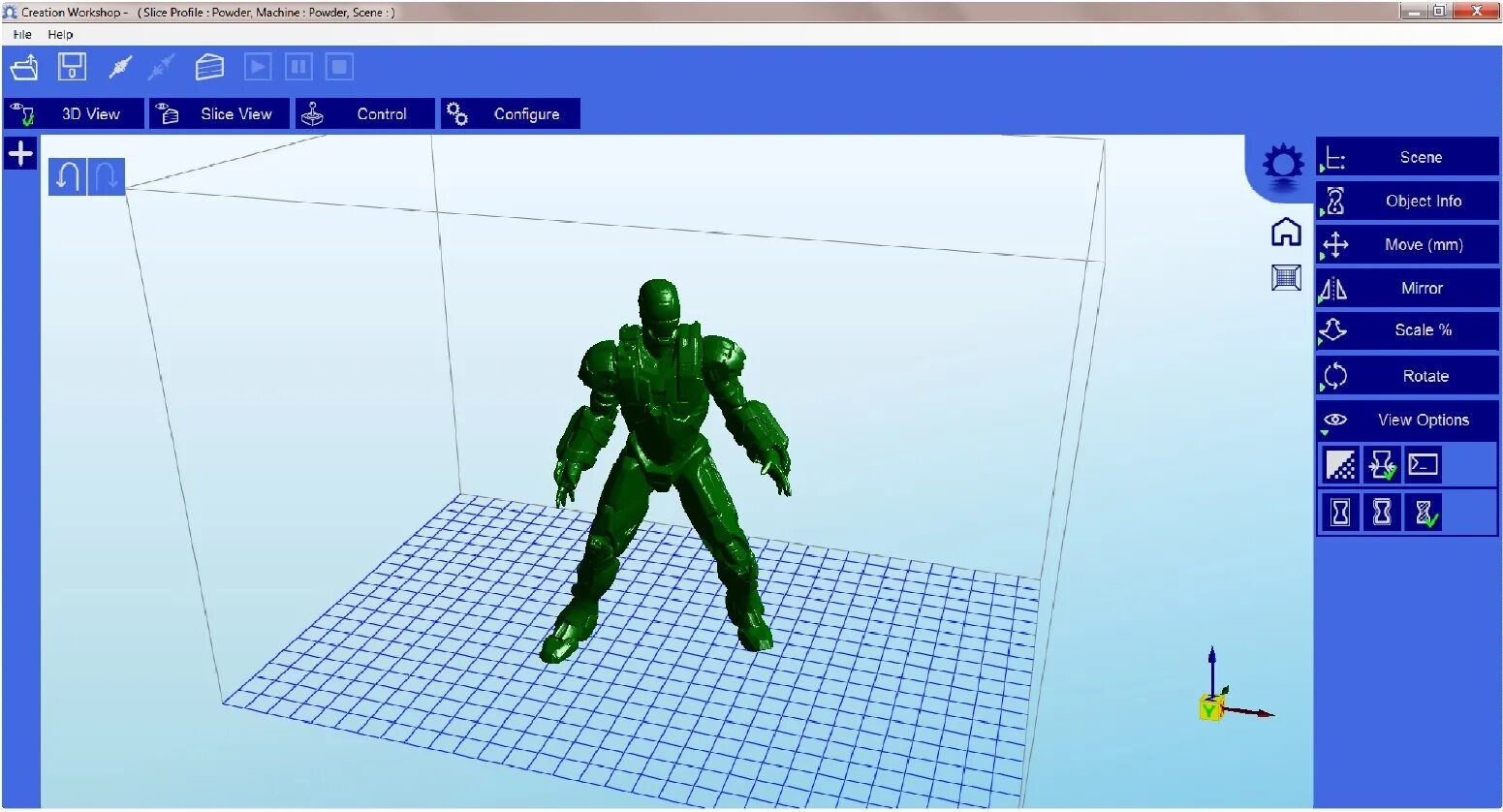Click the greyed-out disconnect plug icon

(x=161, y=67)
